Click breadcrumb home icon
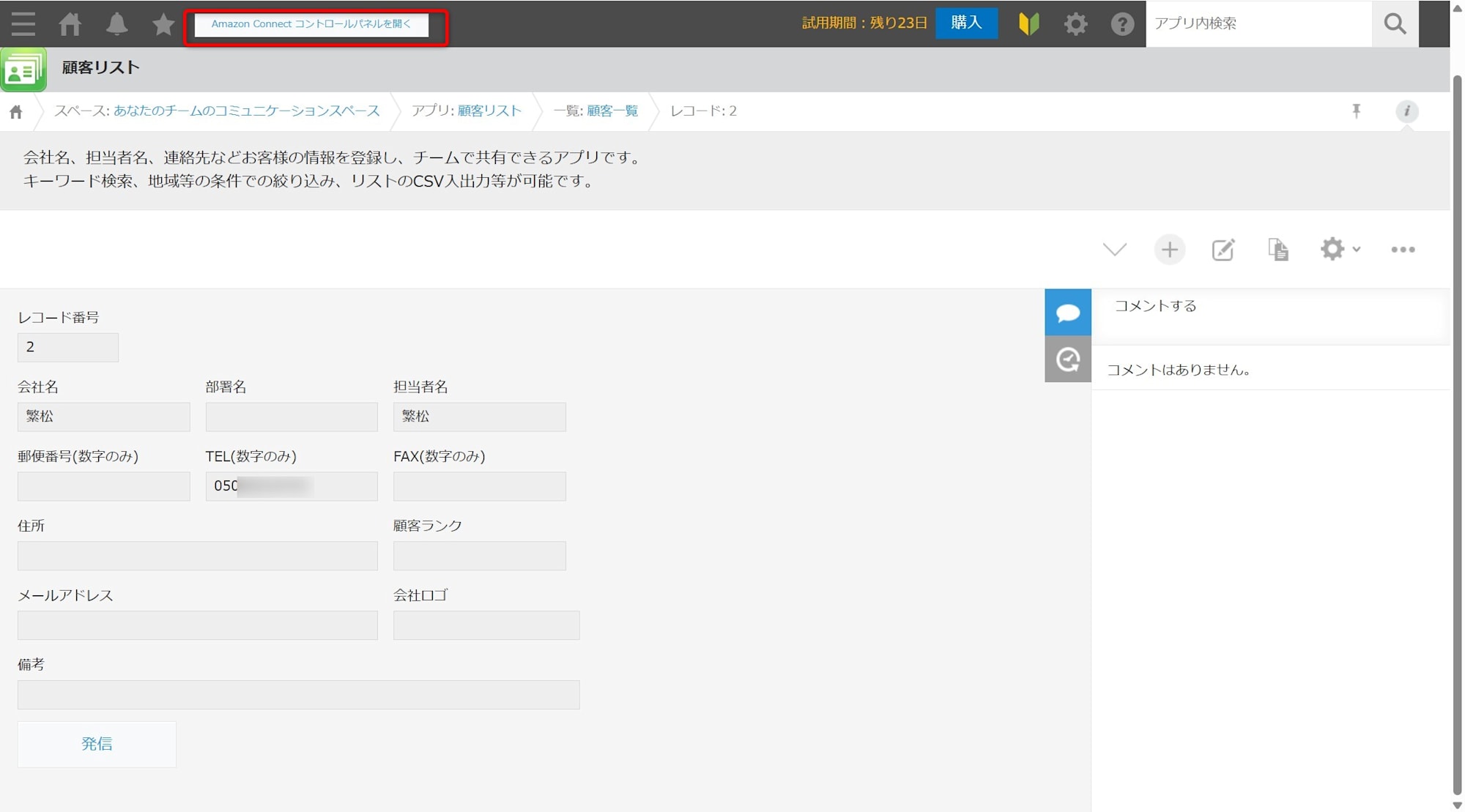 (16, 111)
